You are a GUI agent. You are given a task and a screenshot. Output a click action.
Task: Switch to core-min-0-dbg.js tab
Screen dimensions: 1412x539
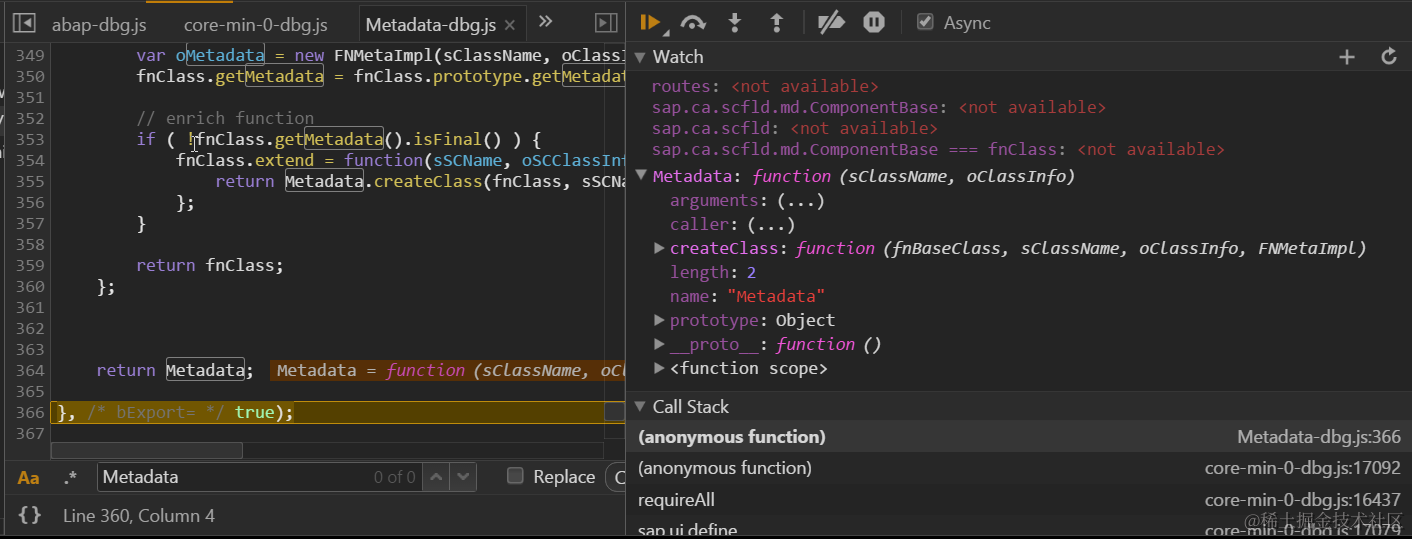pos(255,24)
